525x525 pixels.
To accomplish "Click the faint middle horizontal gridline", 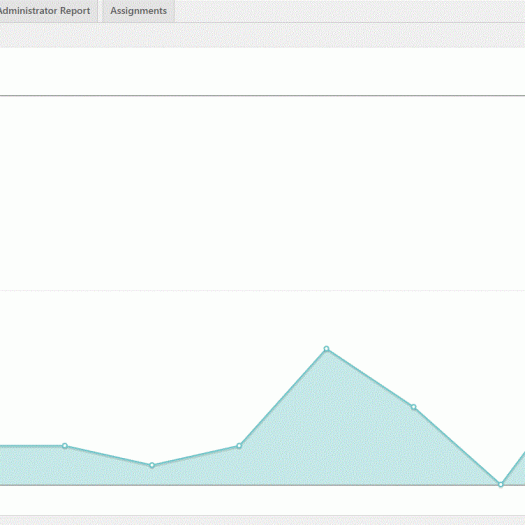I will point(262,290).
